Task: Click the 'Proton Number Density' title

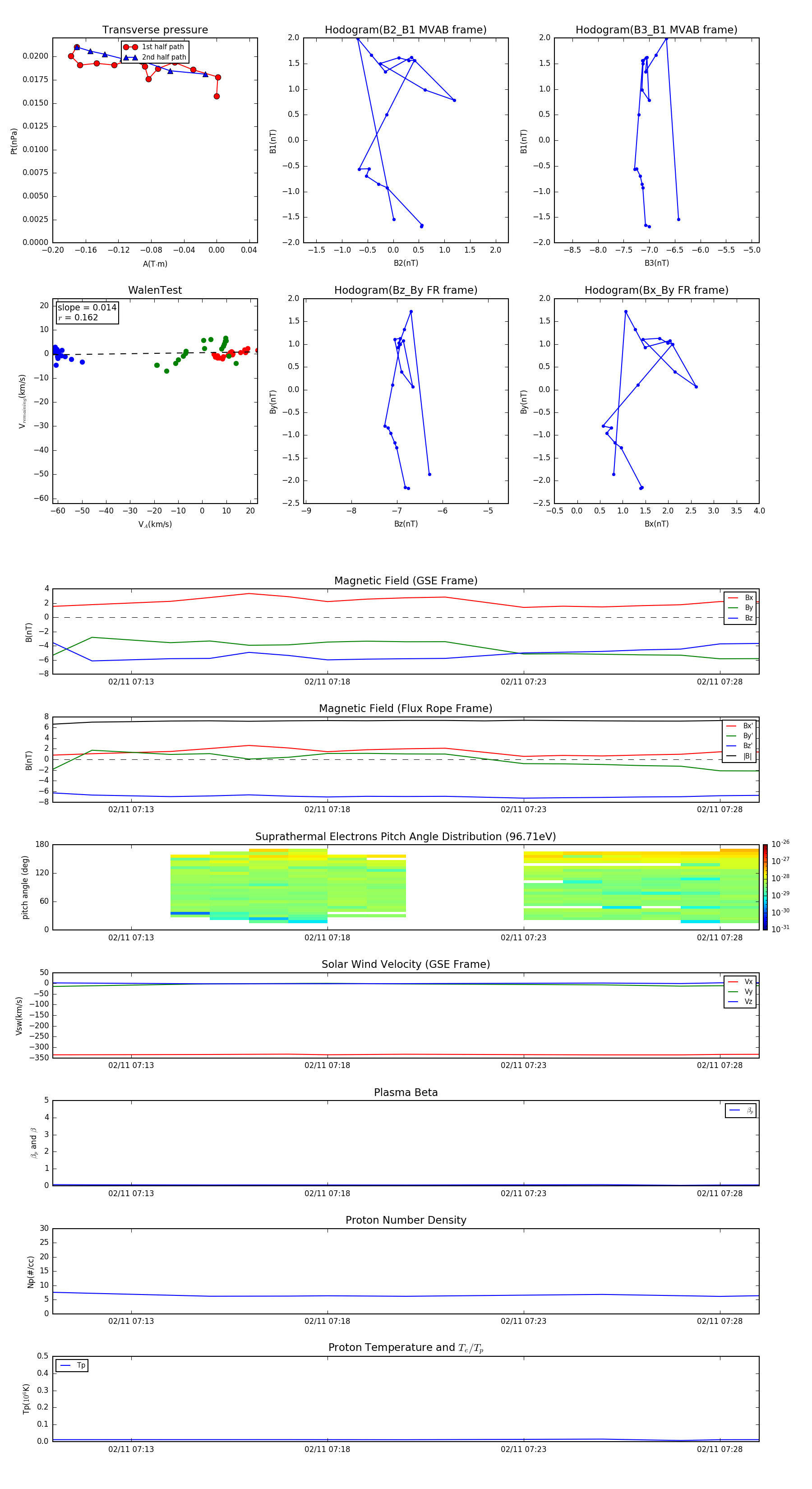Action: (406, 1220)
